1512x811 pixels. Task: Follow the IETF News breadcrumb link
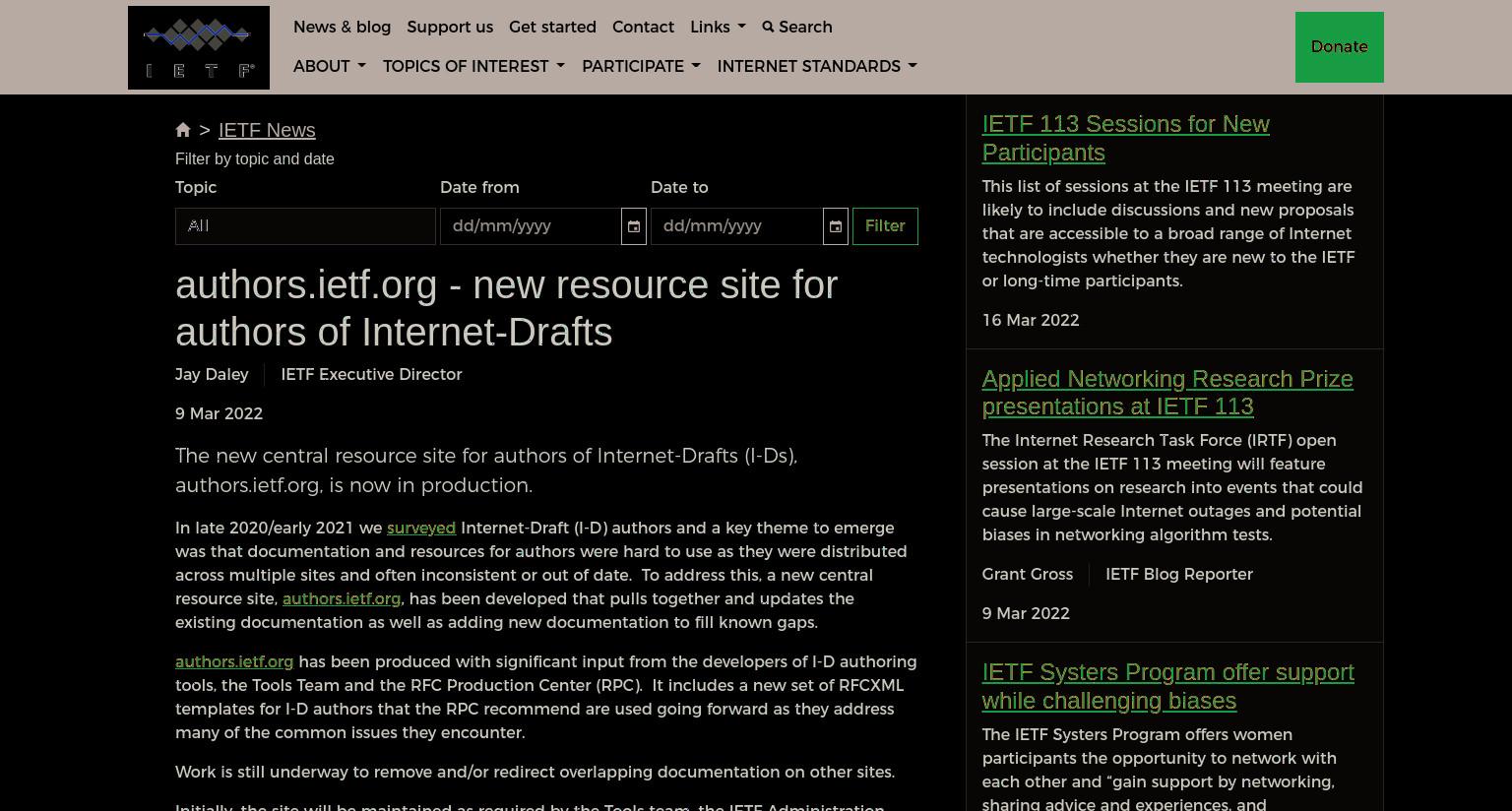coord(267,130)
